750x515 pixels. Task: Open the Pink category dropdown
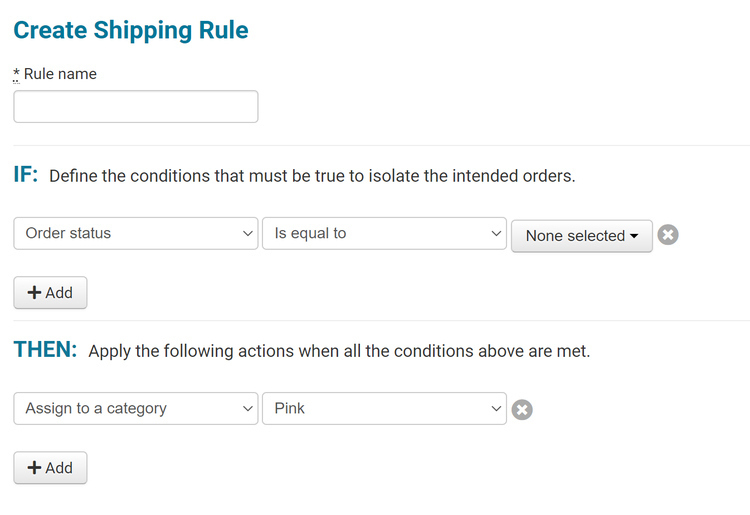pyautogui.click(x=384, y=409)
